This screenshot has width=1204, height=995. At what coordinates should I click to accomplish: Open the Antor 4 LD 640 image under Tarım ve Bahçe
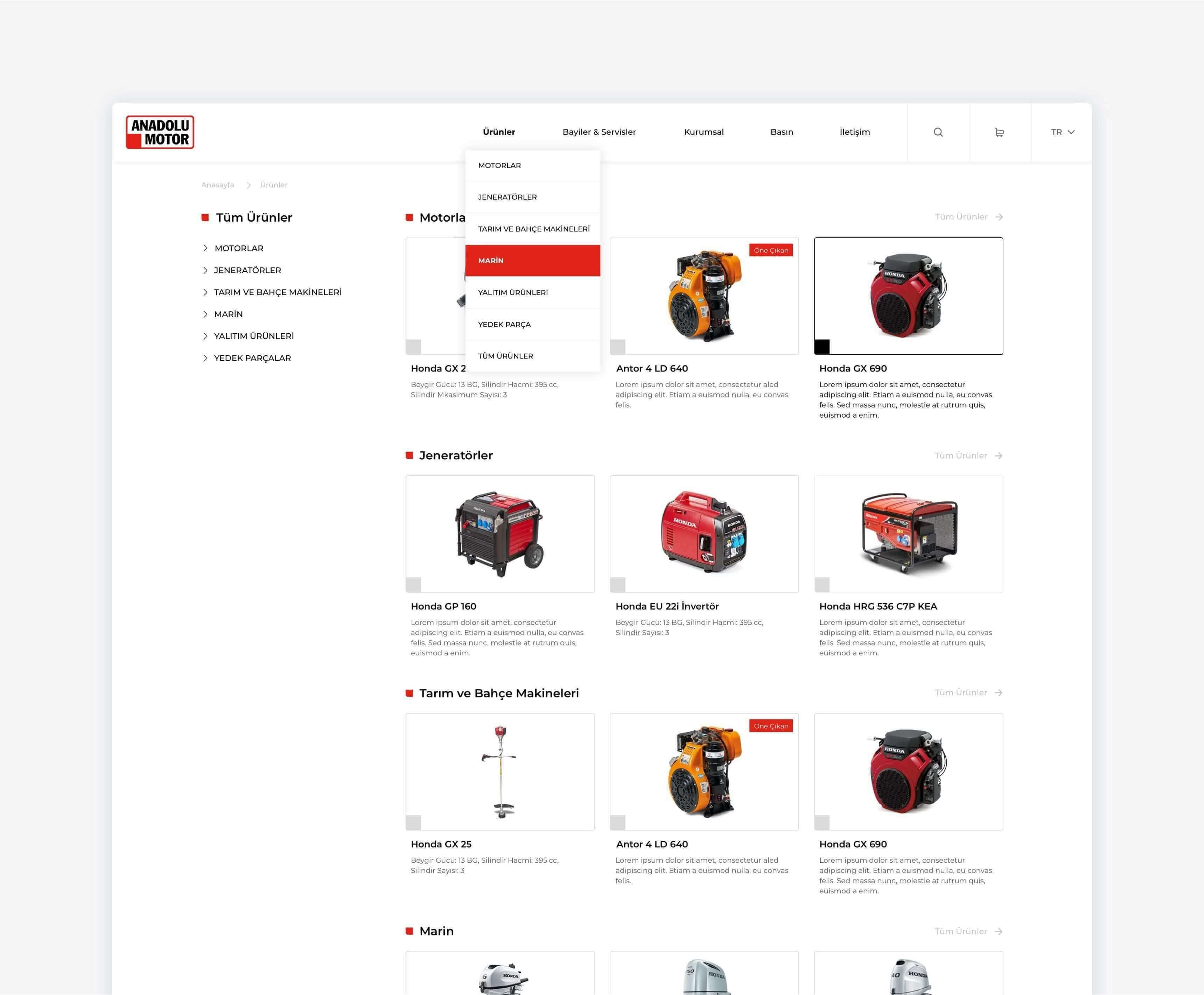pyautogui.click(x=704, y=772)
